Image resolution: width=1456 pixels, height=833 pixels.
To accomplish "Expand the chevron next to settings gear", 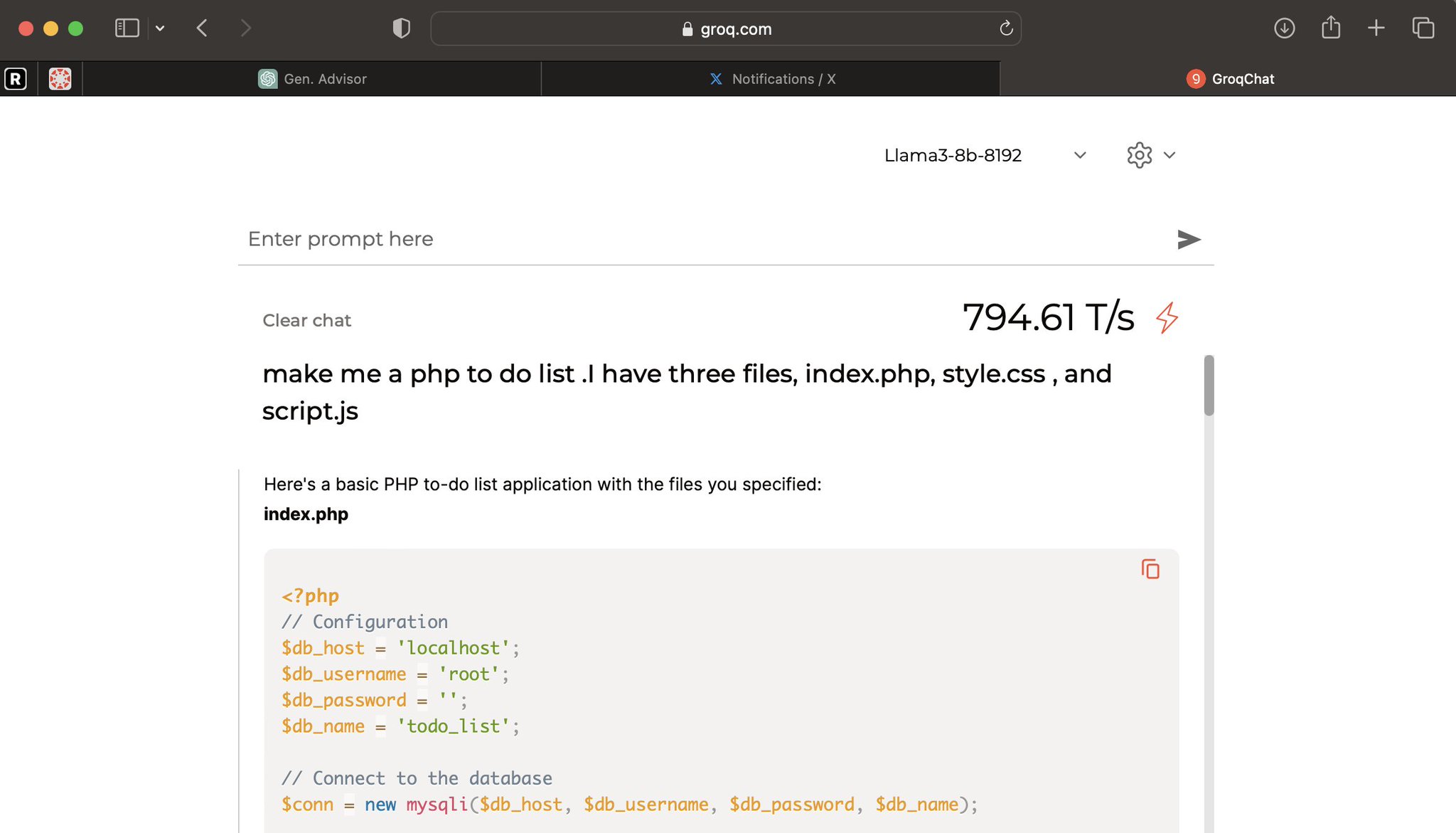I will tap(1169, 155).
